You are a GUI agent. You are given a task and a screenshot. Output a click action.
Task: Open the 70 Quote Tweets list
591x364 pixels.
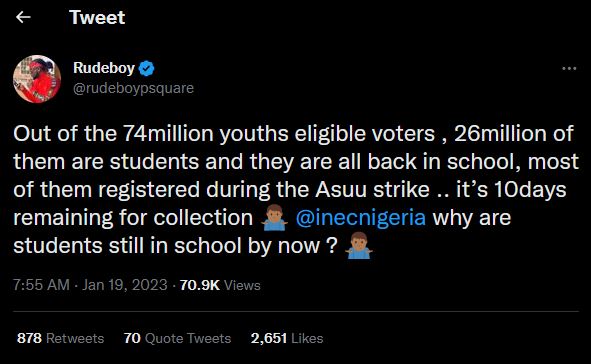(x=177, y=338)
